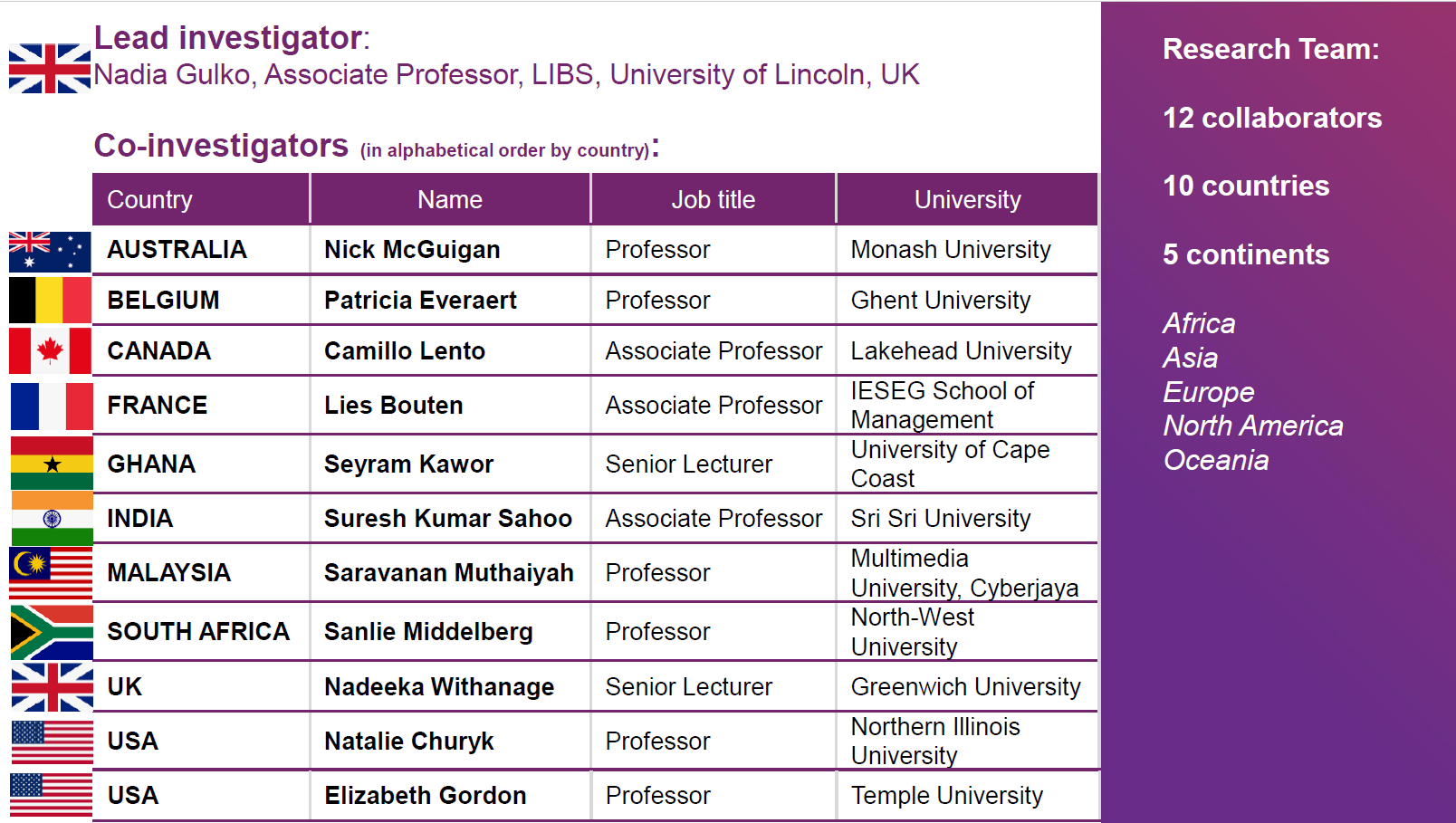Image resolution: width=1456 pixels, height=823 pixels.
Task: Click the Malaysia flag icon
Action: 51,573
